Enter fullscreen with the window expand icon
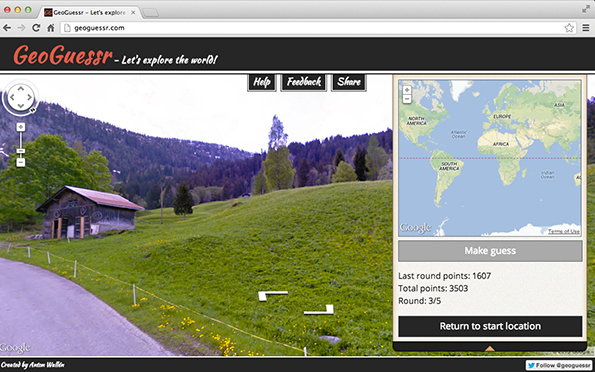 click(586, 9)
